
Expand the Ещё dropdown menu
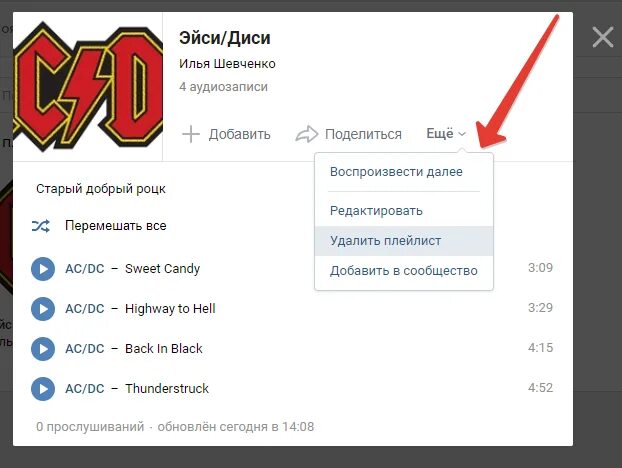[445, 134]
